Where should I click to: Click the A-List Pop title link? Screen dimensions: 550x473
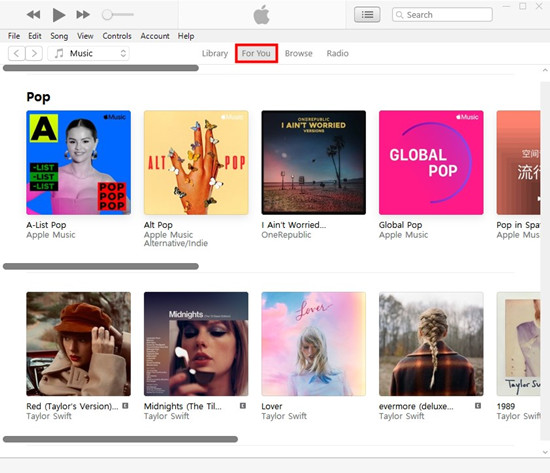click(x=46, y=225)
